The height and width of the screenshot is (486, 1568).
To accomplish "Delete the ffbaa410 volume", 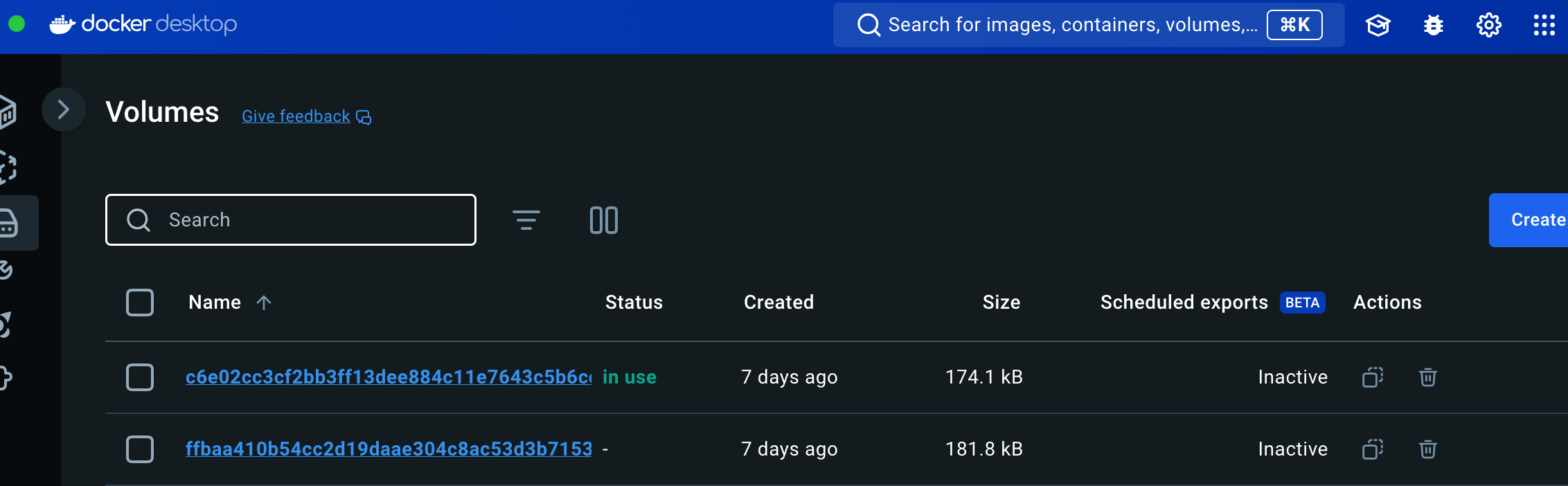I will tap(1427, 449).
